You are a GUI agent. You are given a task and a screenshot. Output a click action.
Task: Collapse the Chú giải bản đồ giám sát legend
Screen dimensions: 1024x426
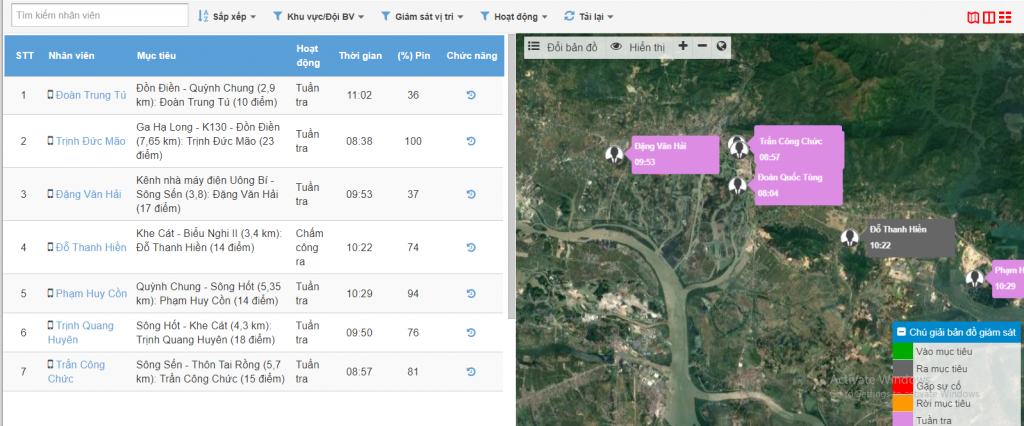(901, 332)
